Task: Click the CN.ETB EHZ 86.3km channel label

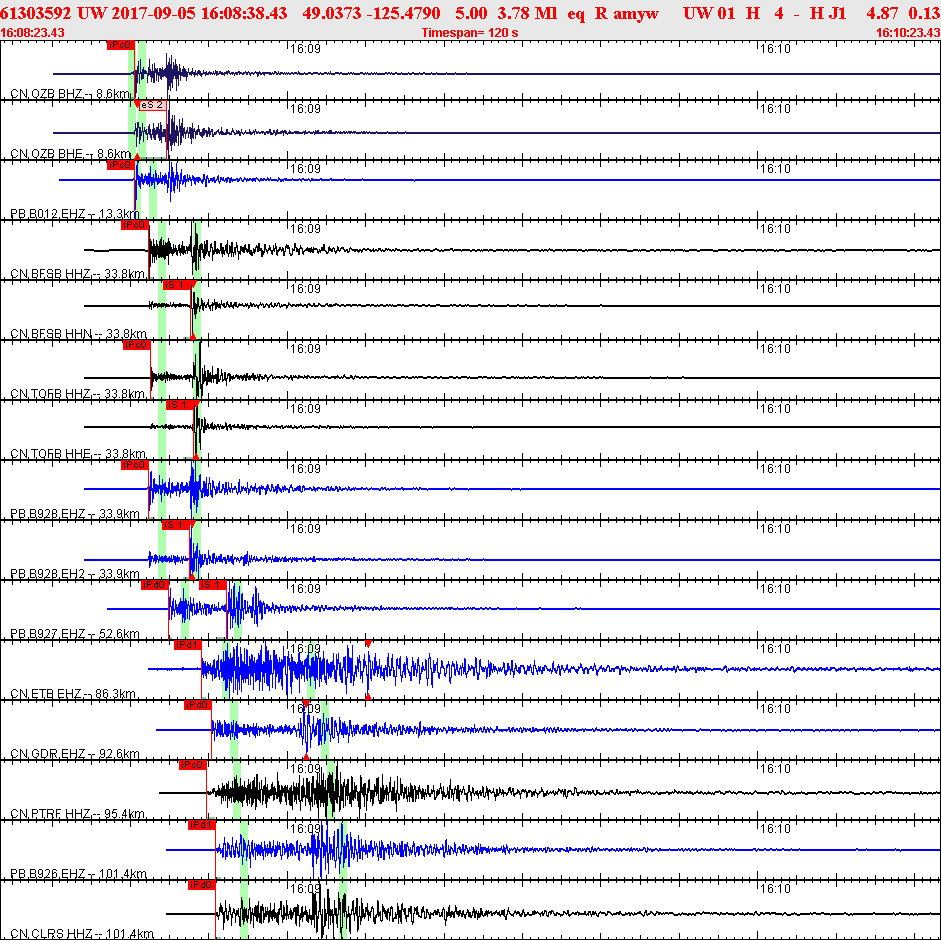Action: click(x=73, y=694)
